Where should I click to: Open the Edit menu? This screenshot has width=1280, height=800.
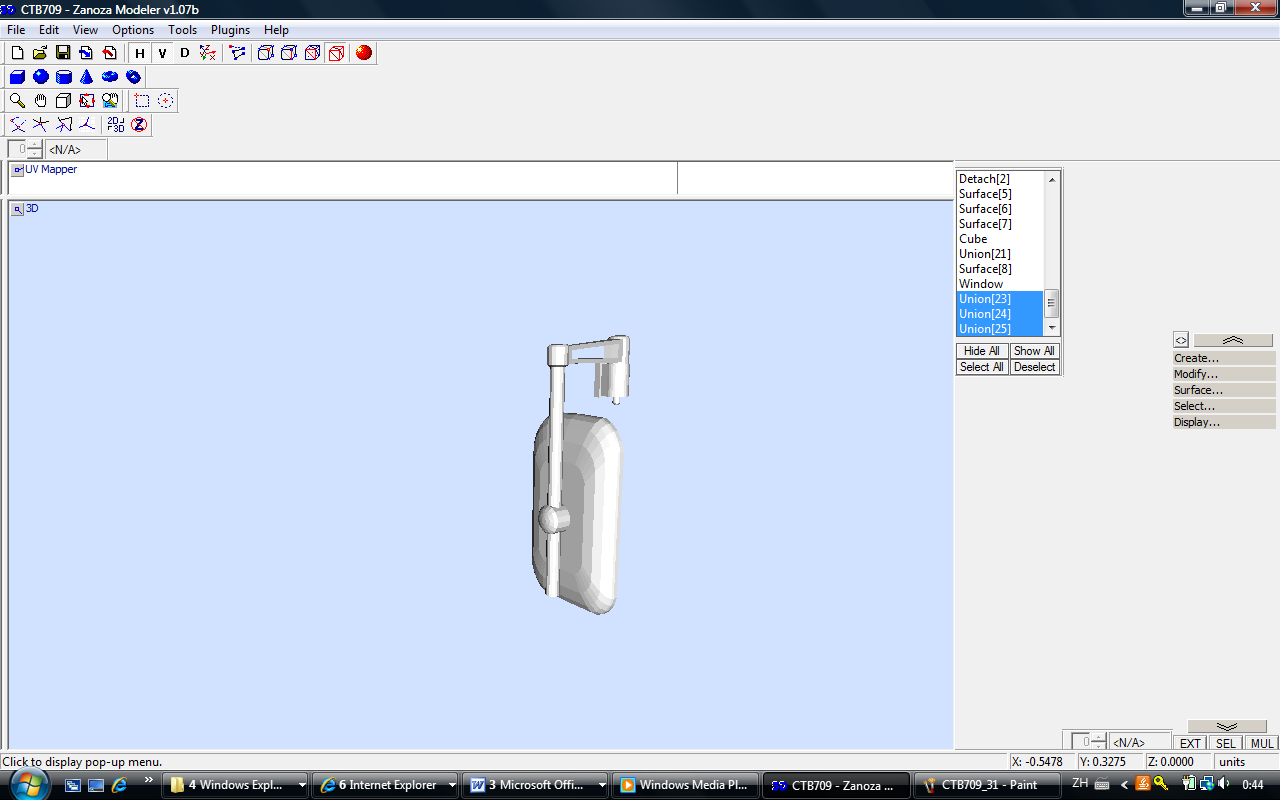tap(49, 30)
